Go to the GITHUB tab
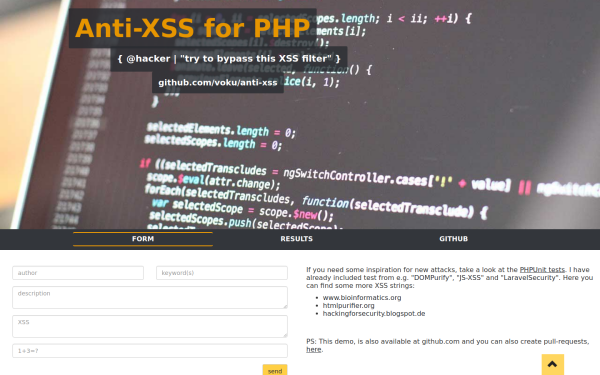 point(453,239)
